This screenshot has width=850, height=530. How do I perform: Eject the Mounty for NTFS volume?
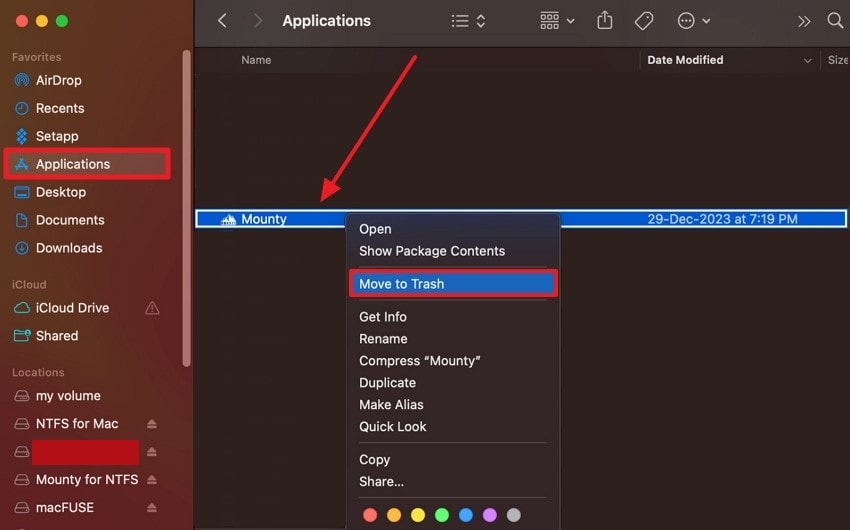[x=152, y=480]
